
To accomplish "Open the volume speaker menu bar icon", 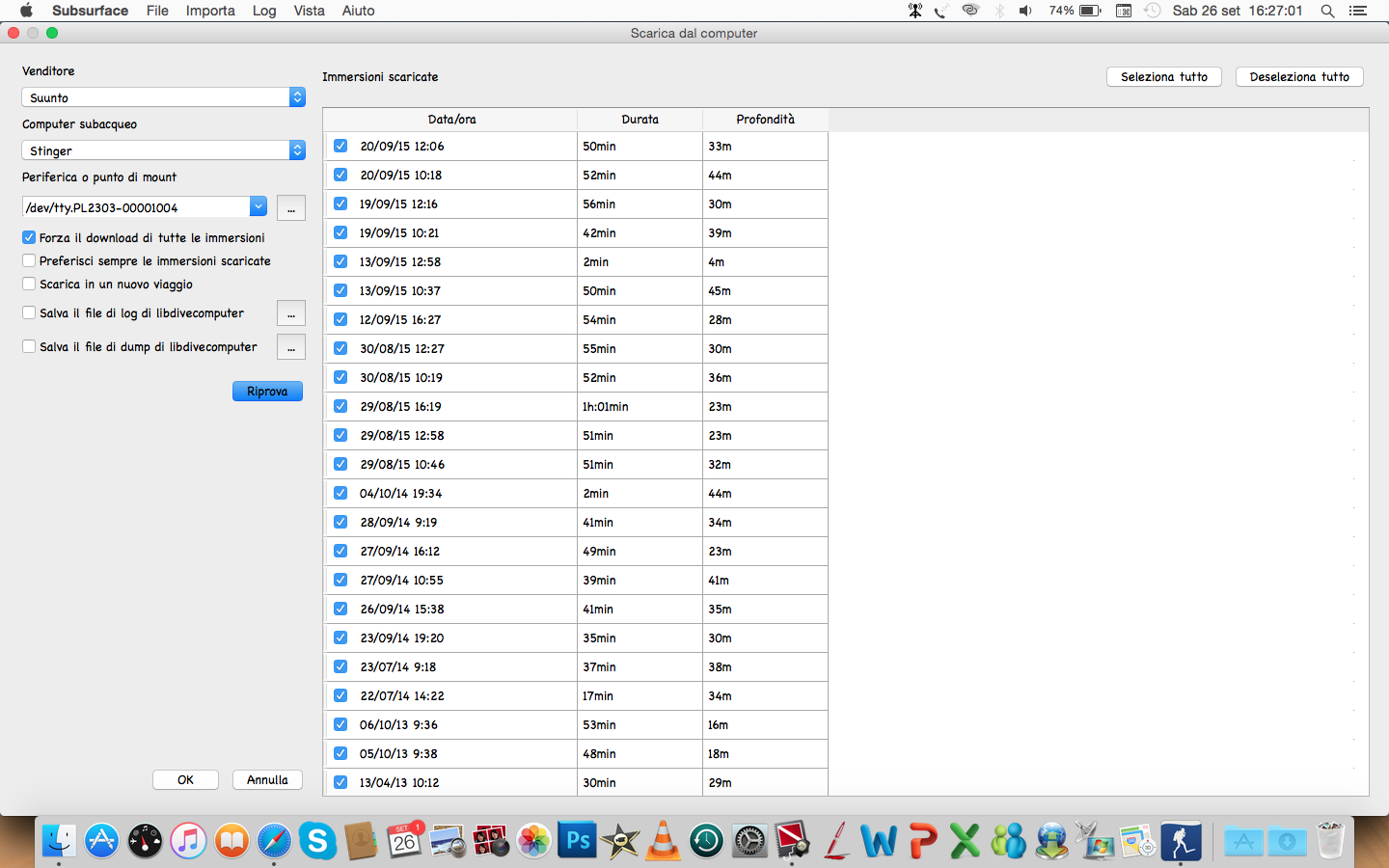I will tap(1025, 11).
